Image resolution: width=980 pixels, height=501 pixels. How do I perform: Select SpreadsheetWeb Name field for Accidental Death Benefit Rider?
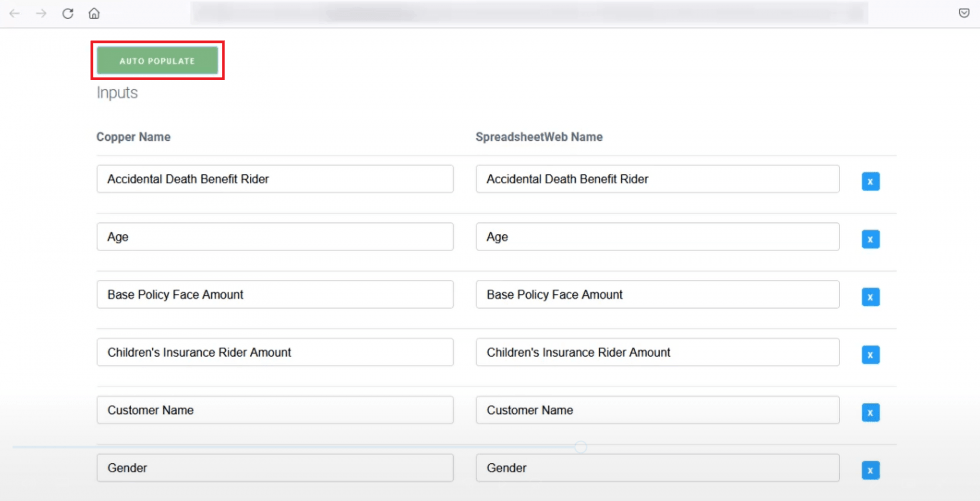tap(657, 179)
